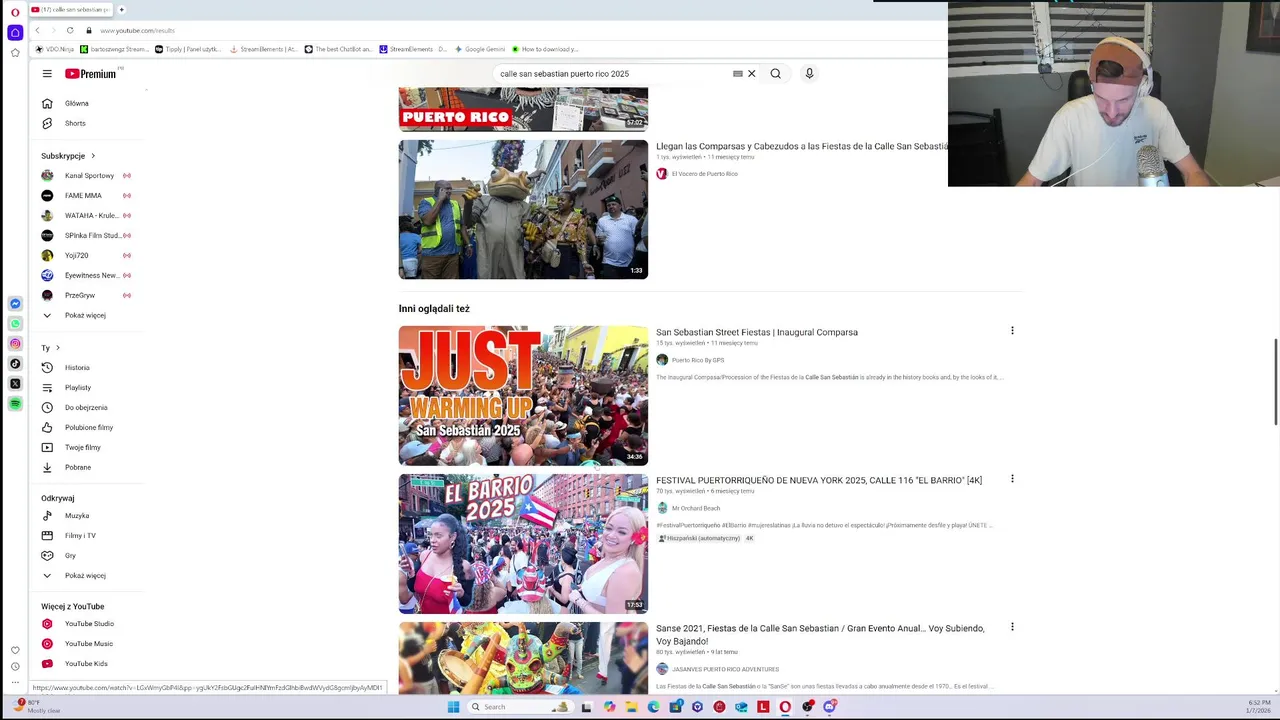The image size is (1280, 720).
Task: Open Muzyka in Odkrywaj section
Action: pos(76,515)
